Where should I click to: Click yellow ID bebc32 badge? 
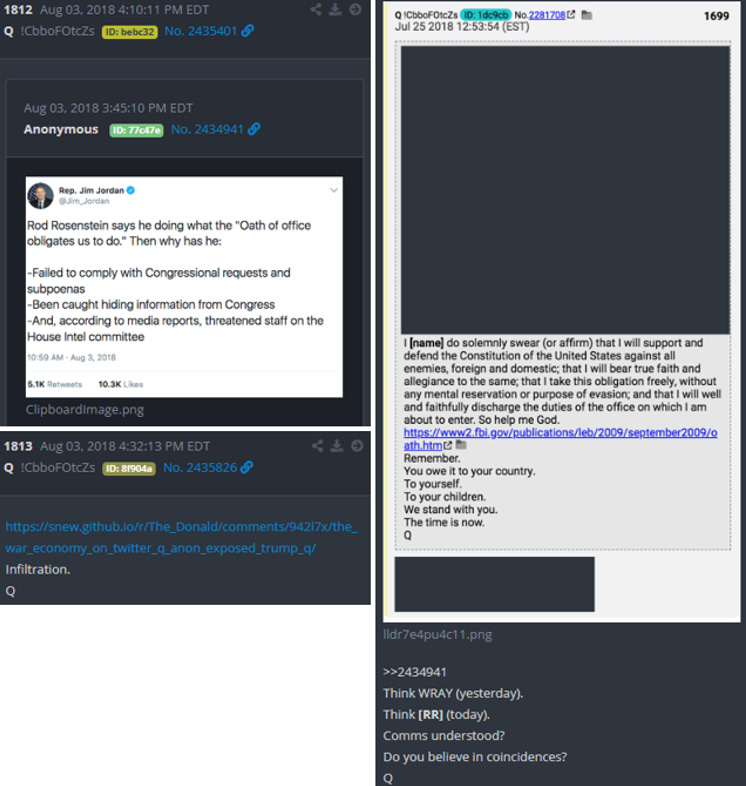(130, 32)
